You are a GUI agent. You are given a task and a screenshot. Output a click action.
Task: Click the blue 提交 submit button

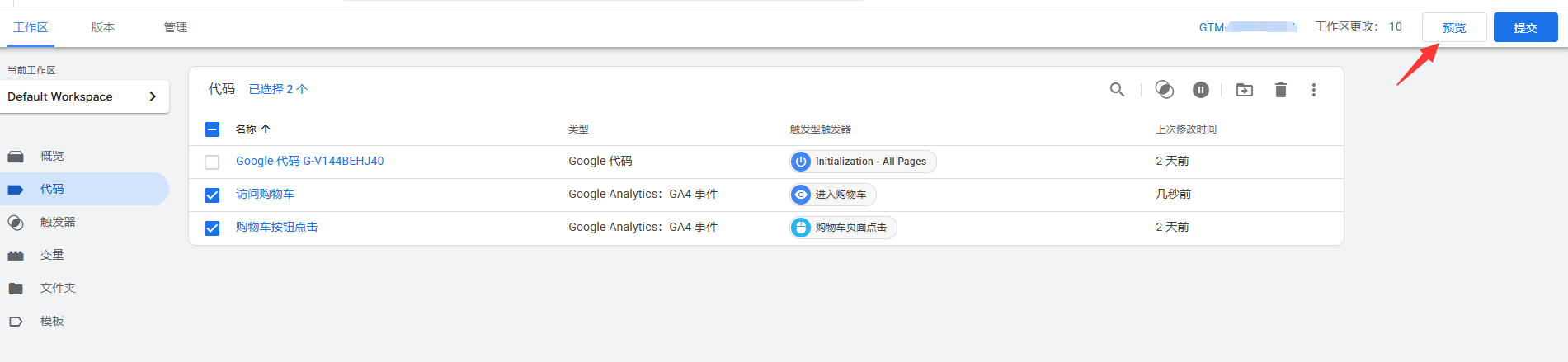point(1525,27)
